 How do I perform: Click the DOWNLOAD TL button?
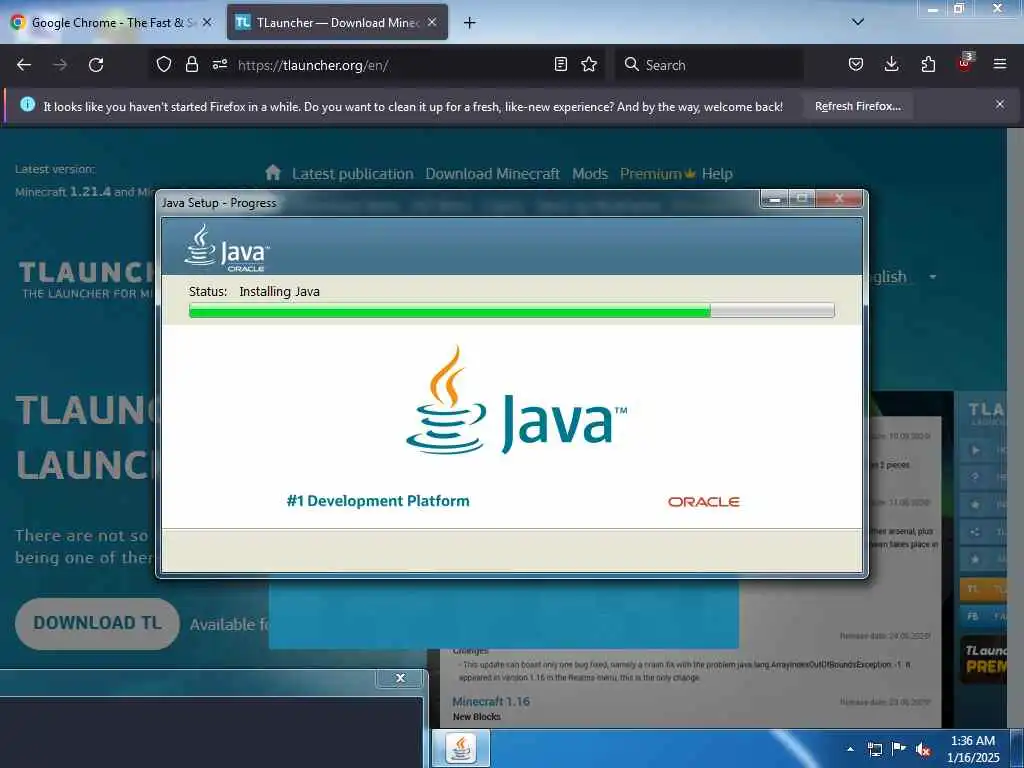pyautogui.click(x=97, y=623)
